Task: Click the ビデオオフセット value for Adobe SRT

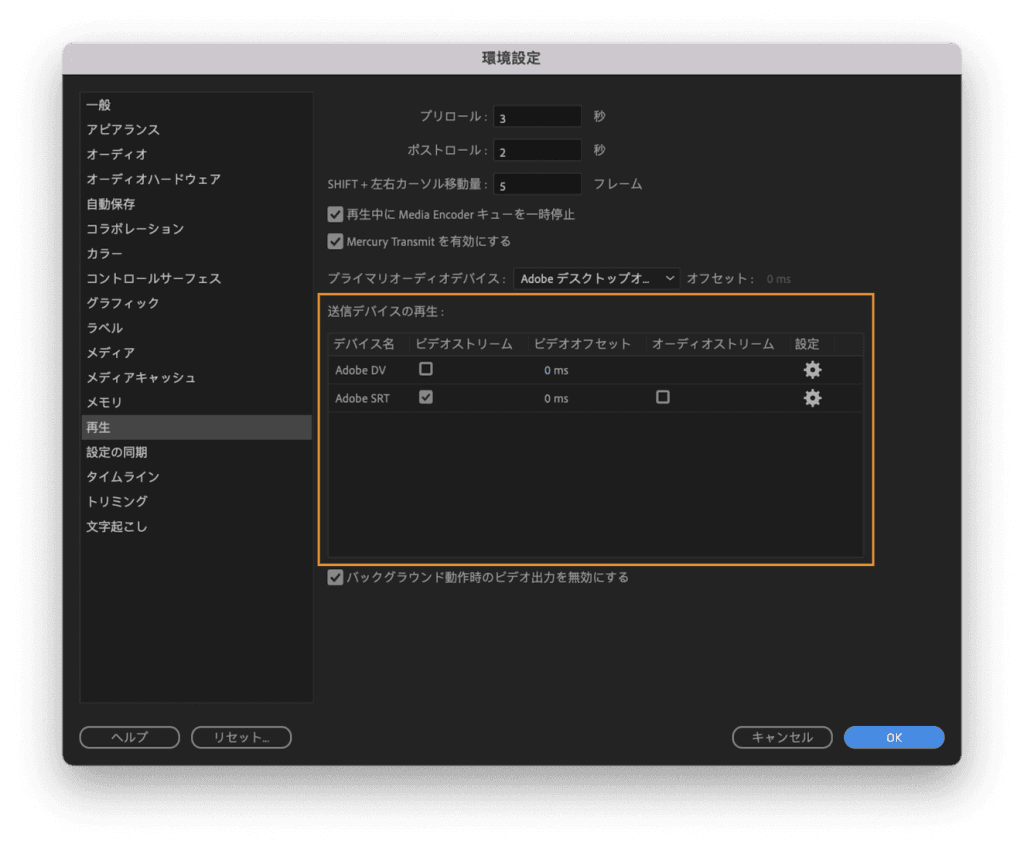Action: pos(556,398)
